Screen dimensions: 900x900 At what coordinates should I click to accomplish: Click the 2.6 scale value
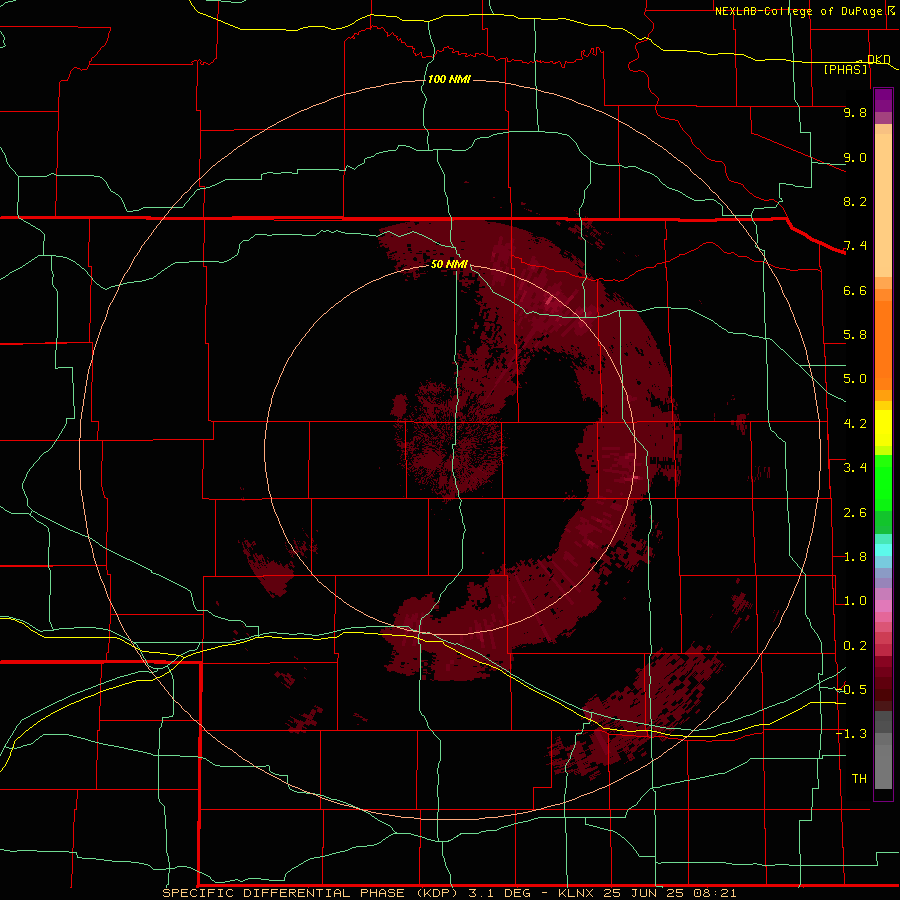(x=855, y=513)
